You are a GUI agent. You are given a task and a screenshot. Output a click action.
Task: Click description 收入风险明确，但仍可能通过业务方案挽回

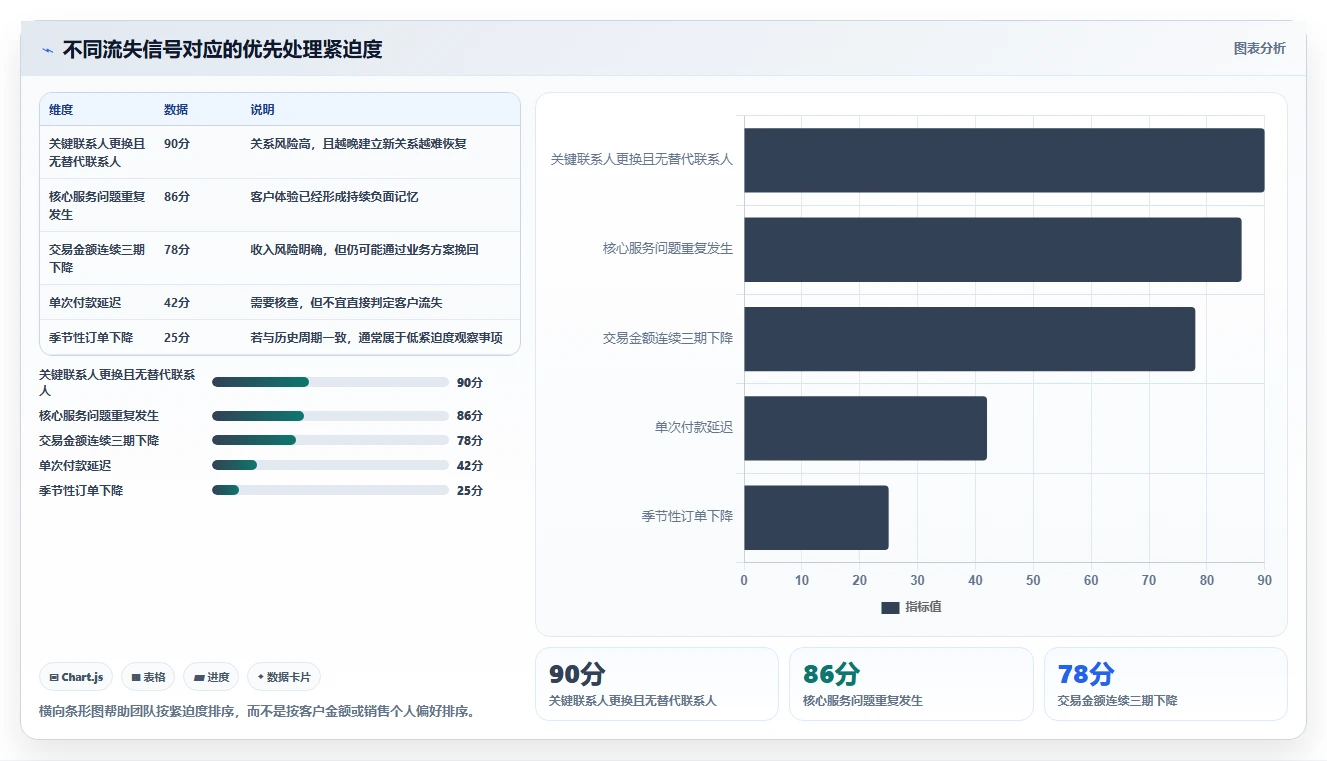[x=364, y=249]
